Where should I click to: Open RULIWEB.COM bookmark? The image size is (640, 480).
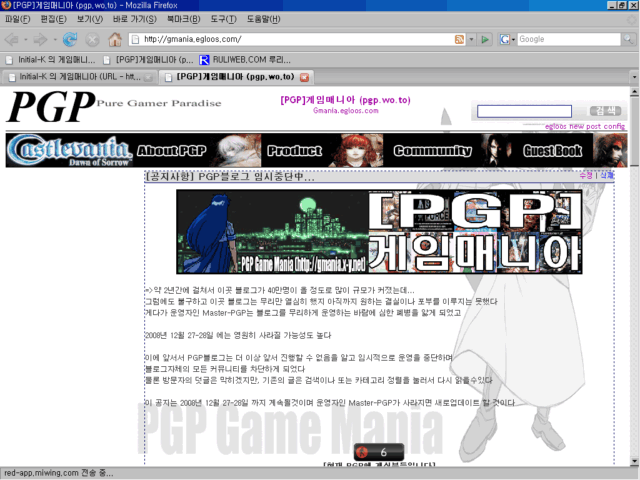click(x=245, y=60)
